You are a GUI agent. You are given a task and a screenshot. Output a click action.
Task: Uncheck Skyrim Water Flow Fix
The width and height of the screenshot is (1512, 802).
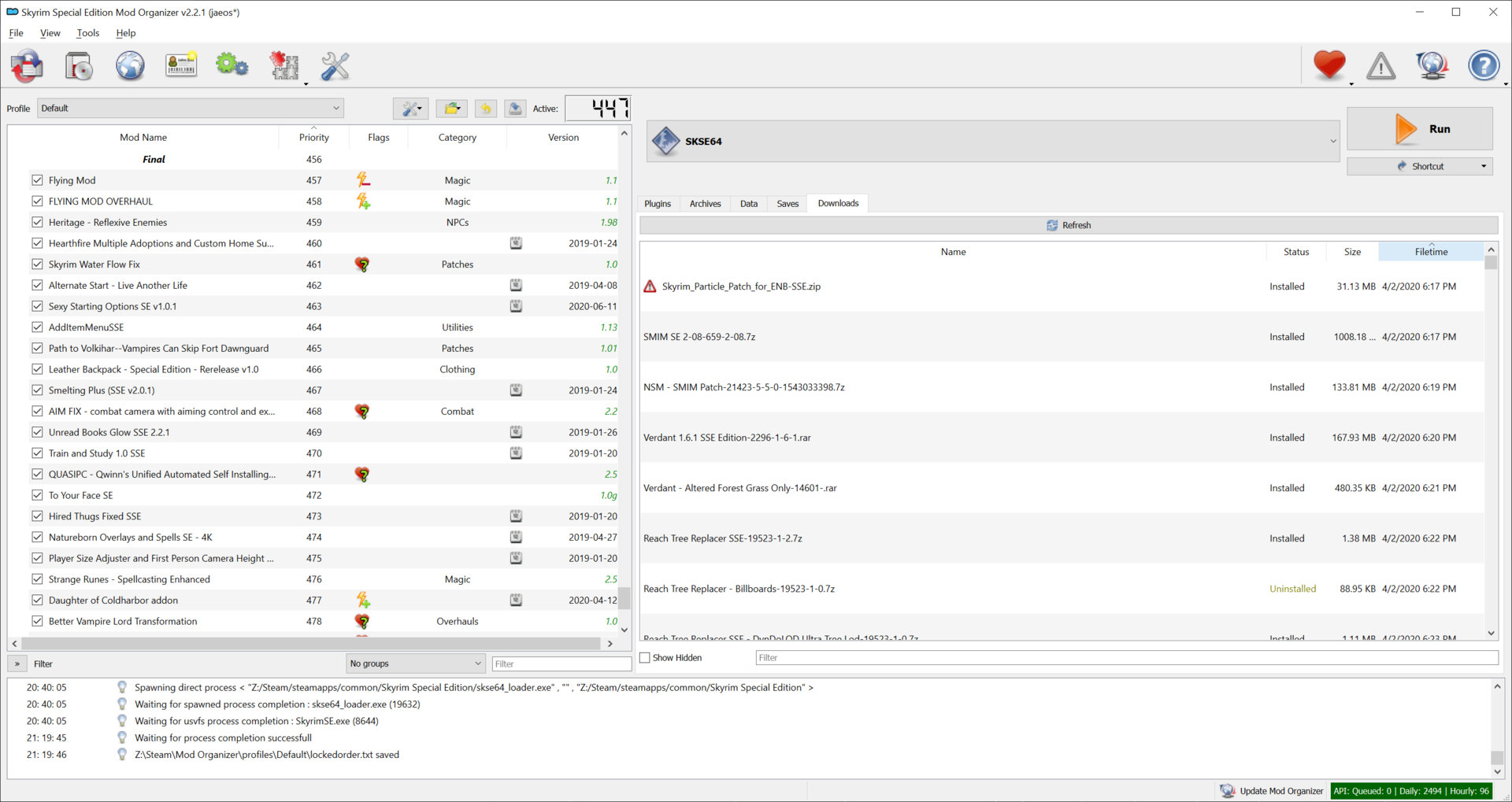click(37, 264)
